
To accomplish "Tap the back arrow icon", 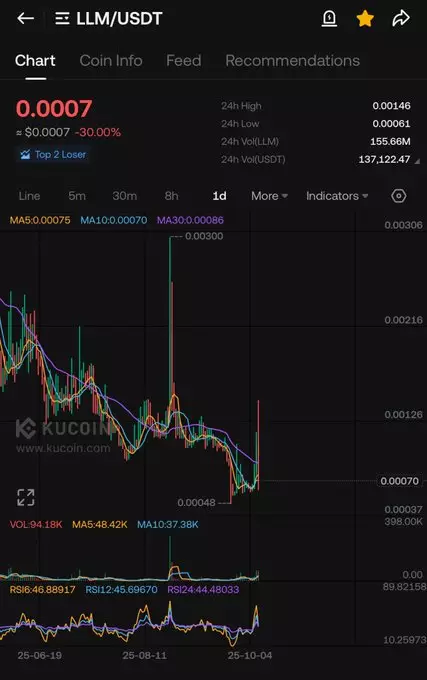I will point(26,18).
